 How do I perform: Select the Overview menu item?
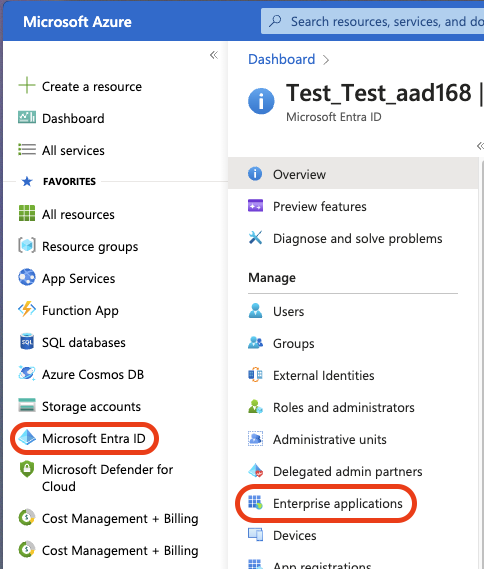353,174
